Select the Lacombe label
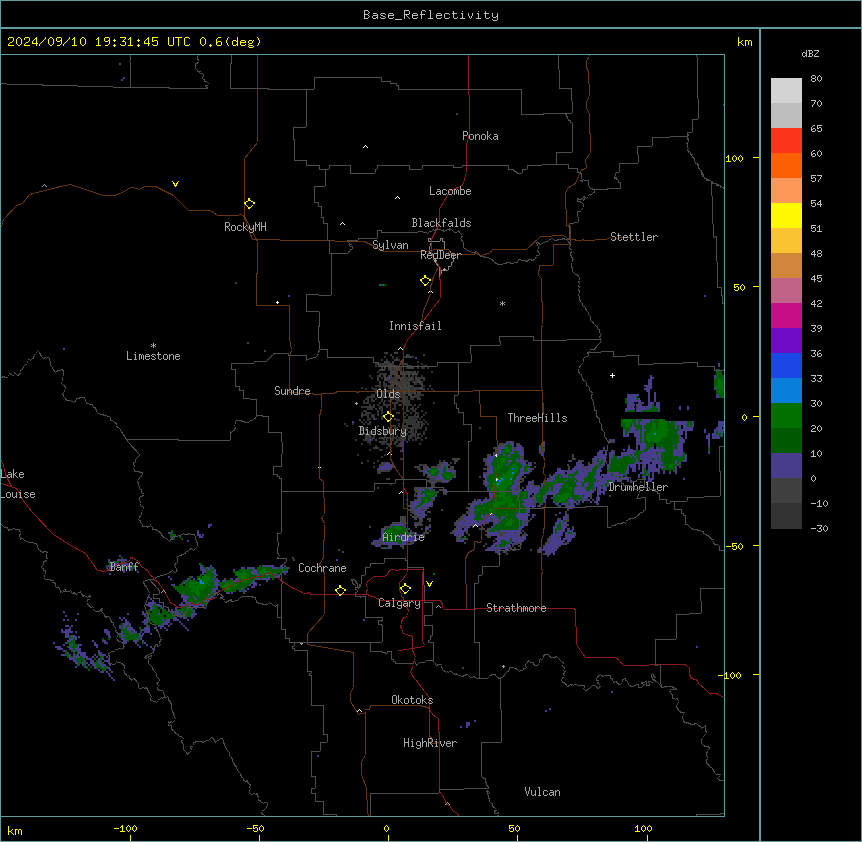This screenshot has width=862, height=842. 450,191
